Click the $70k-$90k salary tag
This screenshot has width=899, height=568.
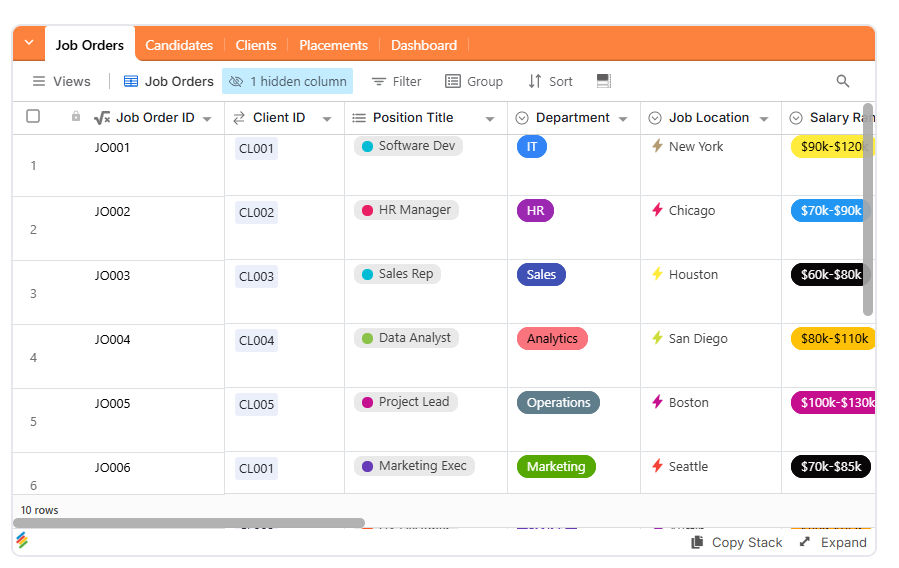pyautogui.click(x=831, y=210)
